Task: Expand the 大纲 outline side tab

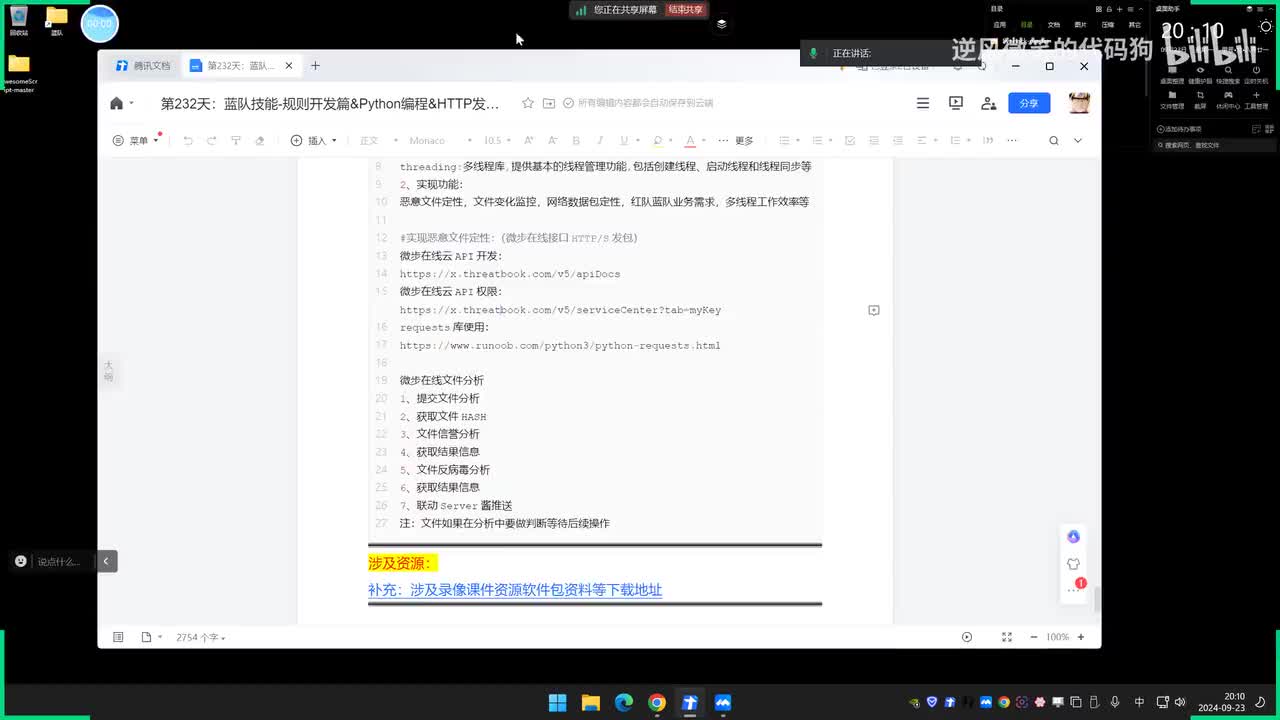Action: [x=108, y=371]
